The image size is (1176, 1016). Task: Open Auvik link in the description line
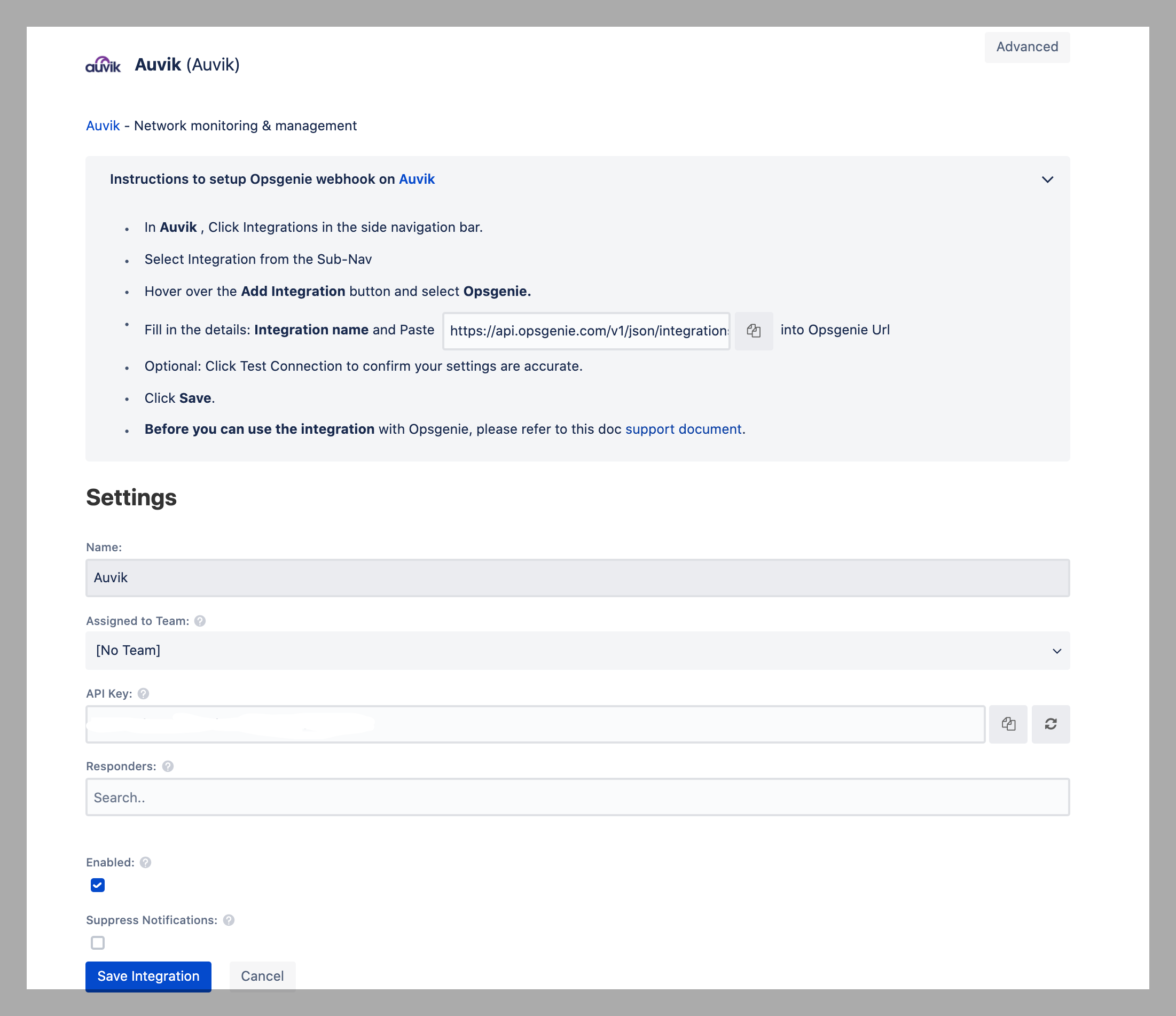(103, 126)
